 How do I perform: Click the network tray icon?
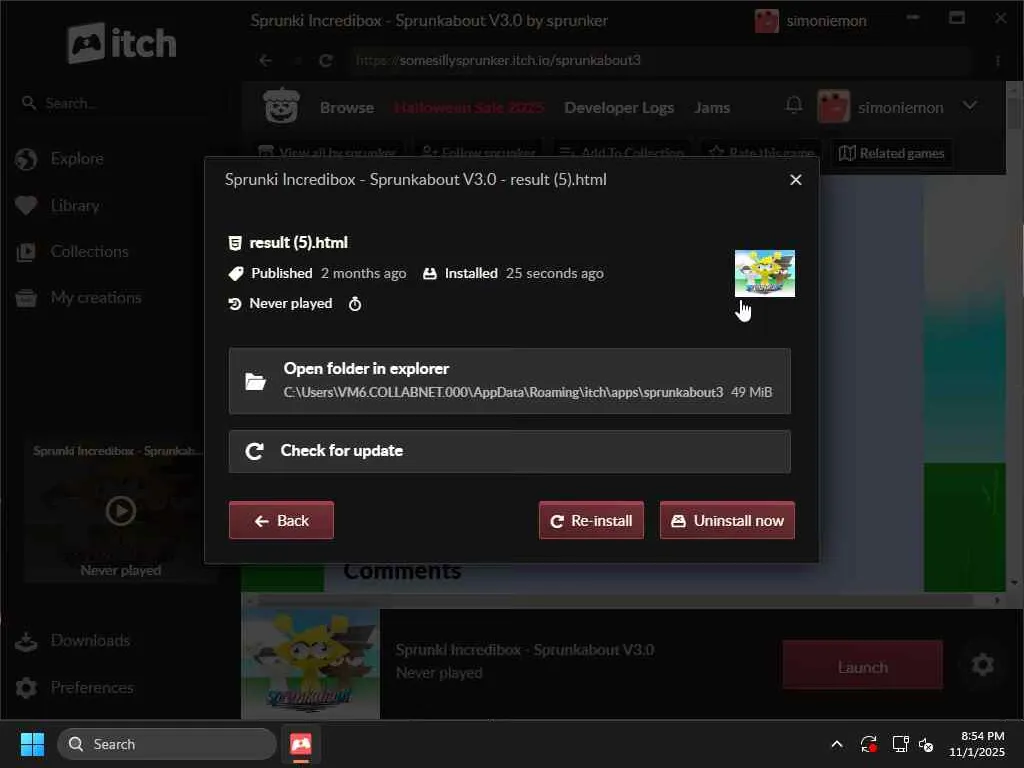click(900, 744)
